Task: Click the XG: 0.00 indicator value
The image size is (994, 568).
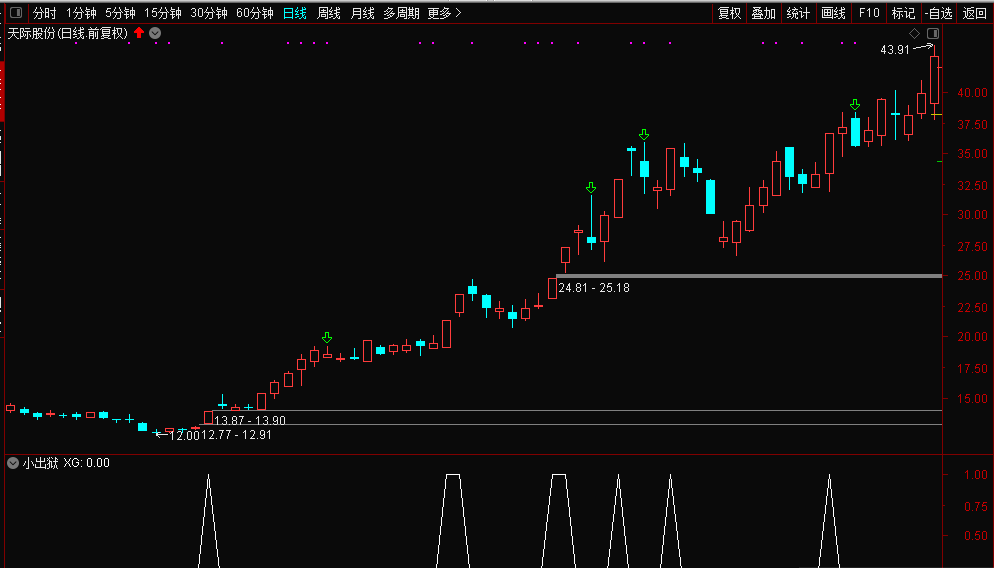Action: tap(86, 463)
